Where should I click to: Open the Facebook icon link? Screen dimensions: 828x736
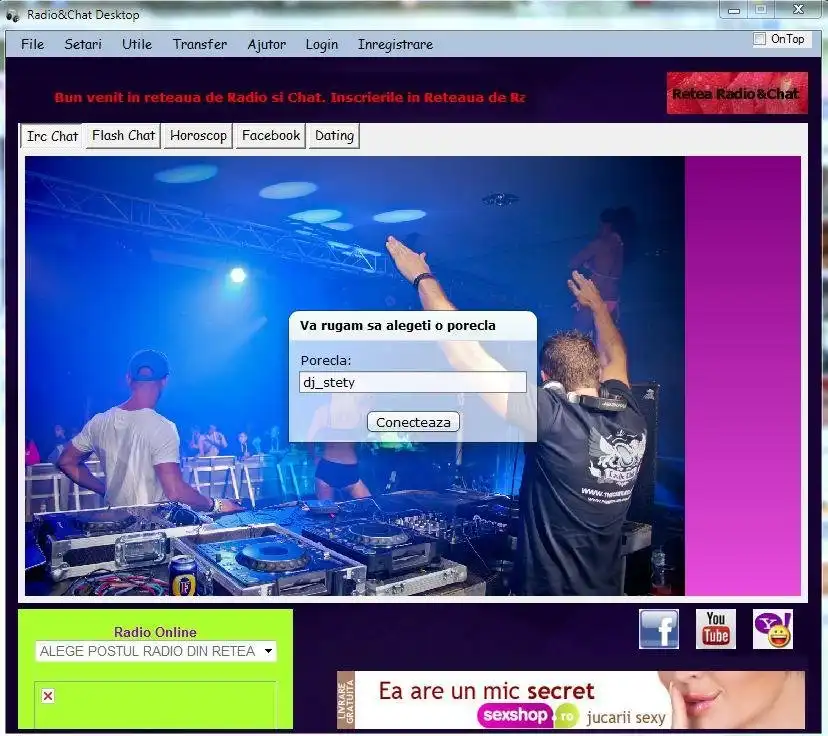click(x=658, y=629)
